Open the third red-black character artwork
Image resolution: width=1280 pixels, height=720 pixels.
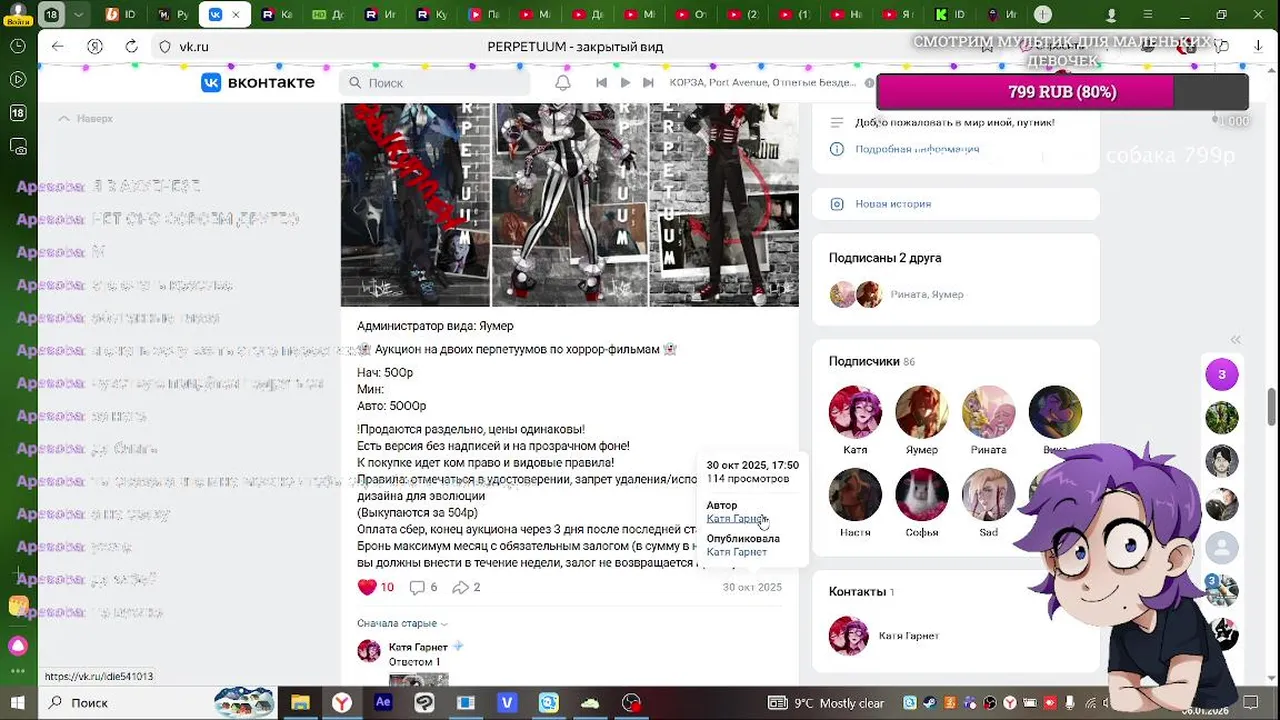724,205
